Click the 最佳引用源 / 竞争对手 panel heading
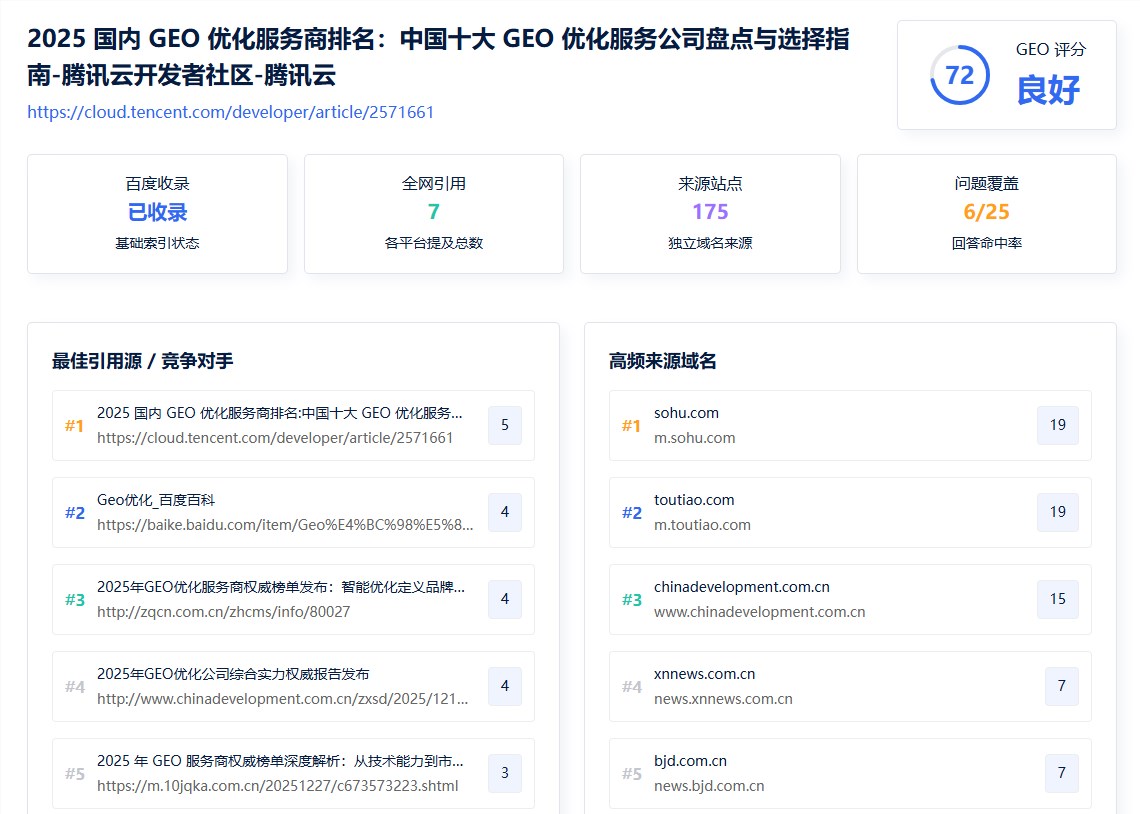This screenshot has height=814, width=1140. pos(143,361)
